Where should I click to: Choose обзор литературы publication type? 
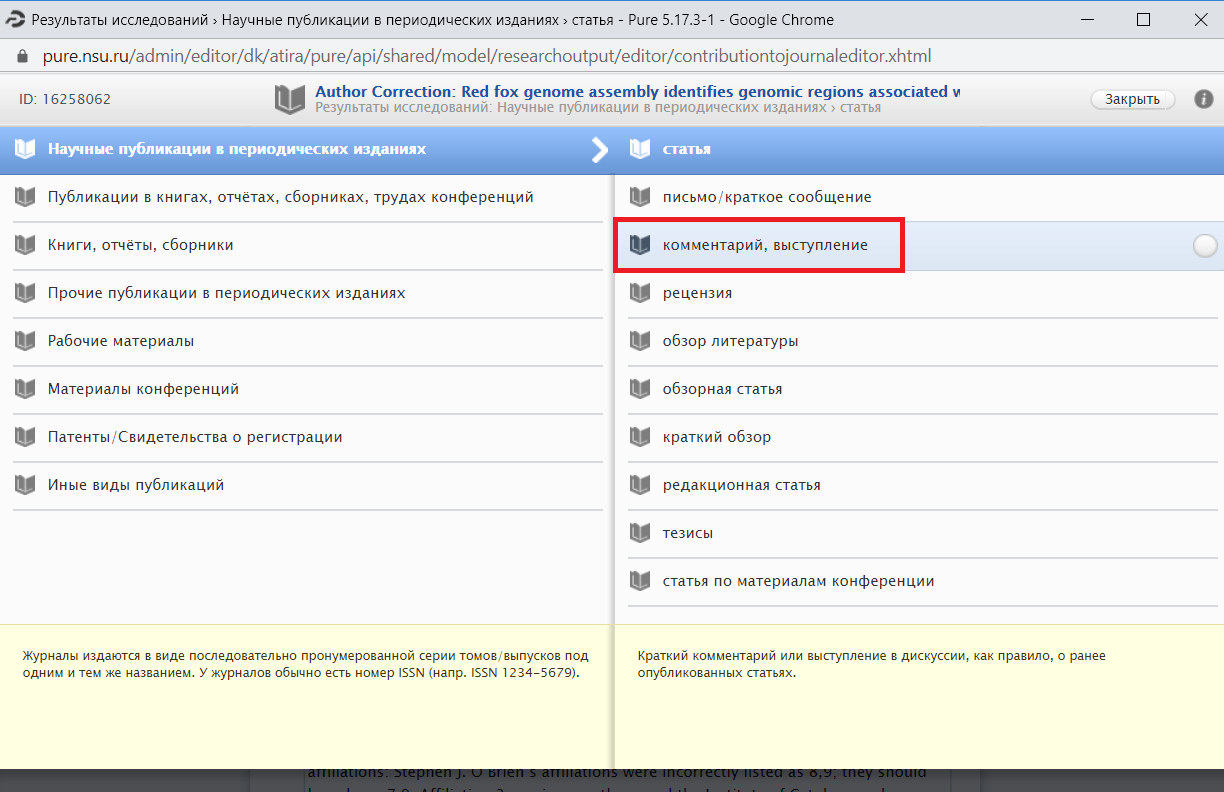tap(730, 341)
